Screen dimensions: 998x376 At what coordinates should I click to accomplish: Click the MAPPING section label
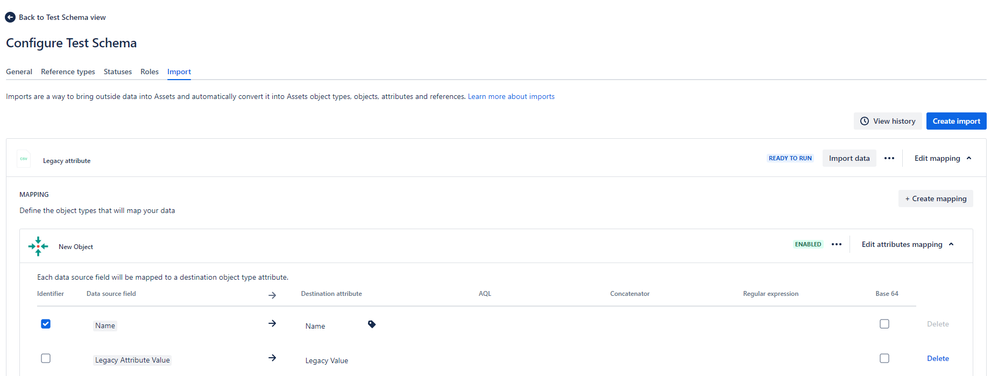(34, 194)
